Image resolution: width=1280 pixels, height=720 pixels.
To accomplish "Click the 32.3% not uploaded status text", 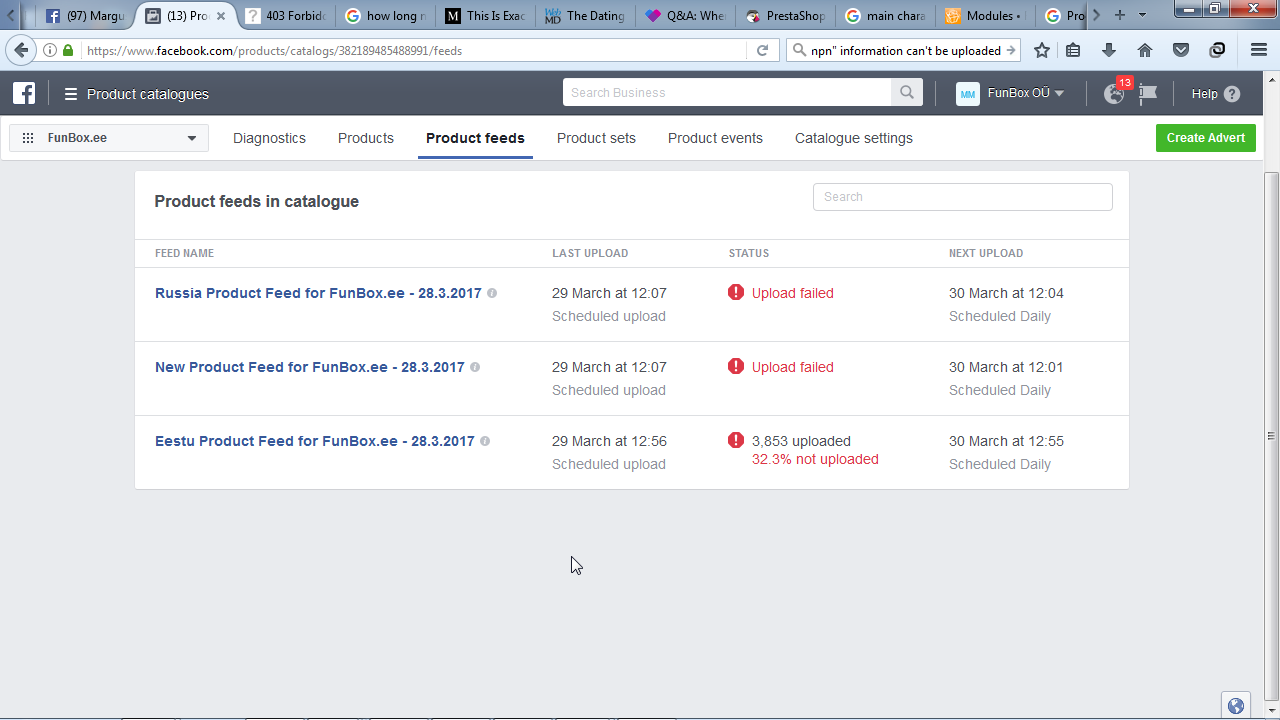I will tap(815, 459).
